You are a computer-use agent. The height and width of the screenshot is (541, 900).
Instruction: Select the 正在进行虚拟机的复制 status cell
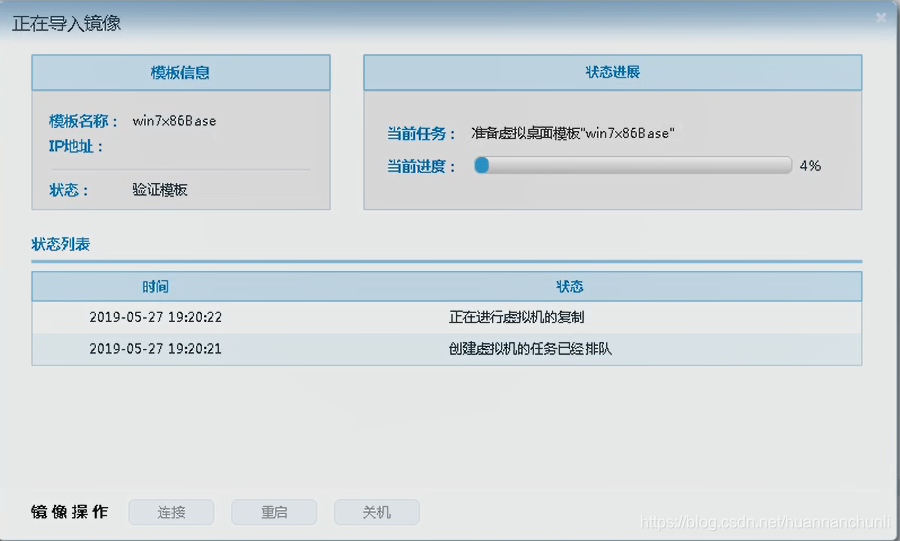coord(516,317)
